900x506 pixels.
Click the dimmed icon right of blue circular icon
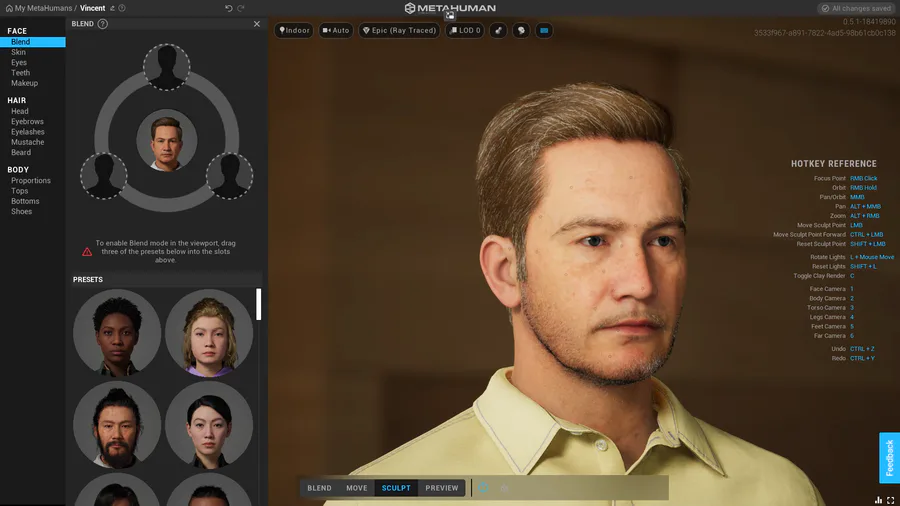click(x=504, y=488)
